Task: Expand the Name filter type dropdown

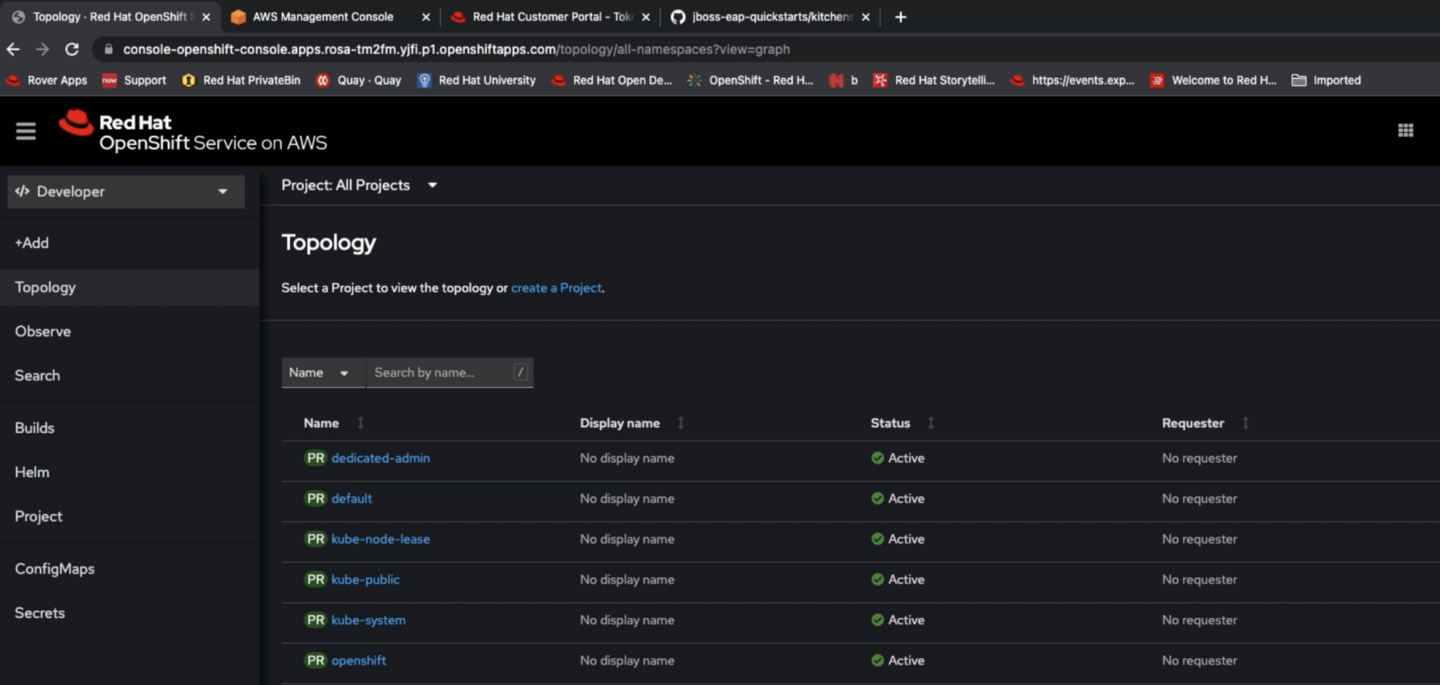Action: click(x=322, y=373)
